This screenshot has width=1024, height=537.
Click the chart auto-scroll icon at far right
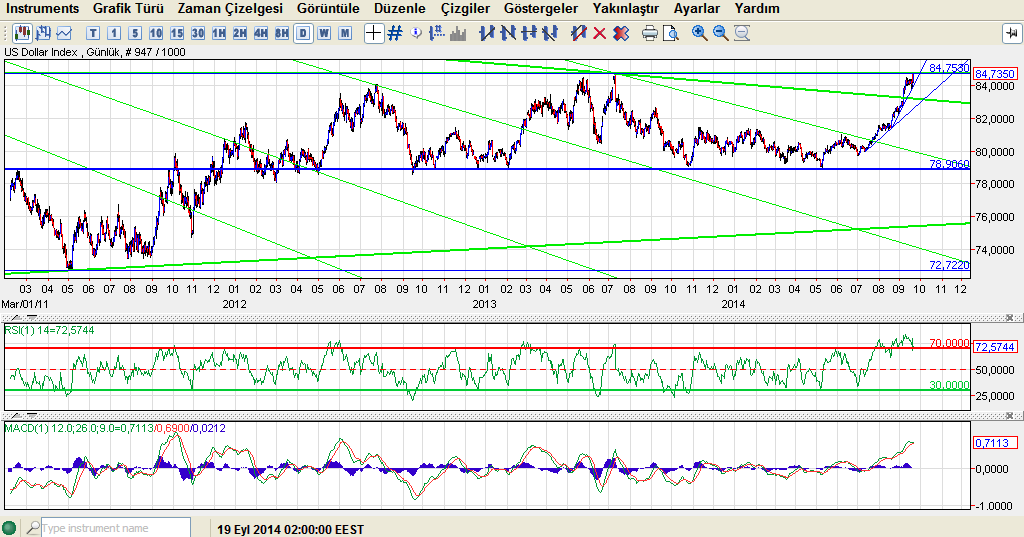click(1012, 33)
